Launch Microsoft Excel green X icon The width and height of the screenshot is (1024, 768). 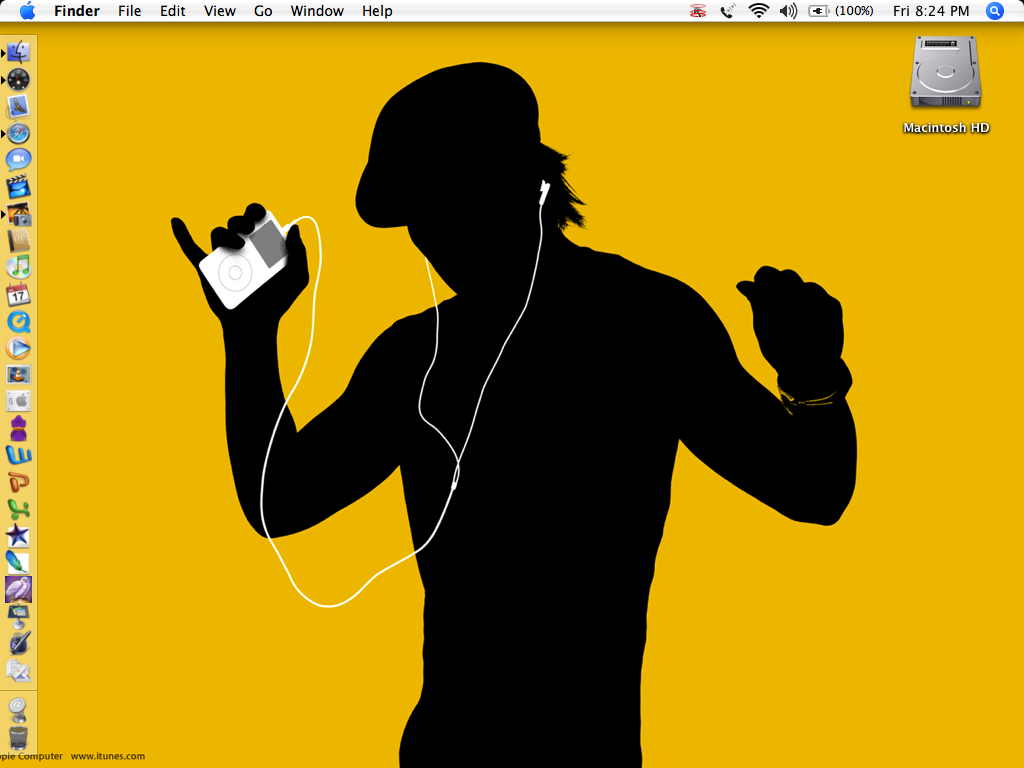coord(18,509)
